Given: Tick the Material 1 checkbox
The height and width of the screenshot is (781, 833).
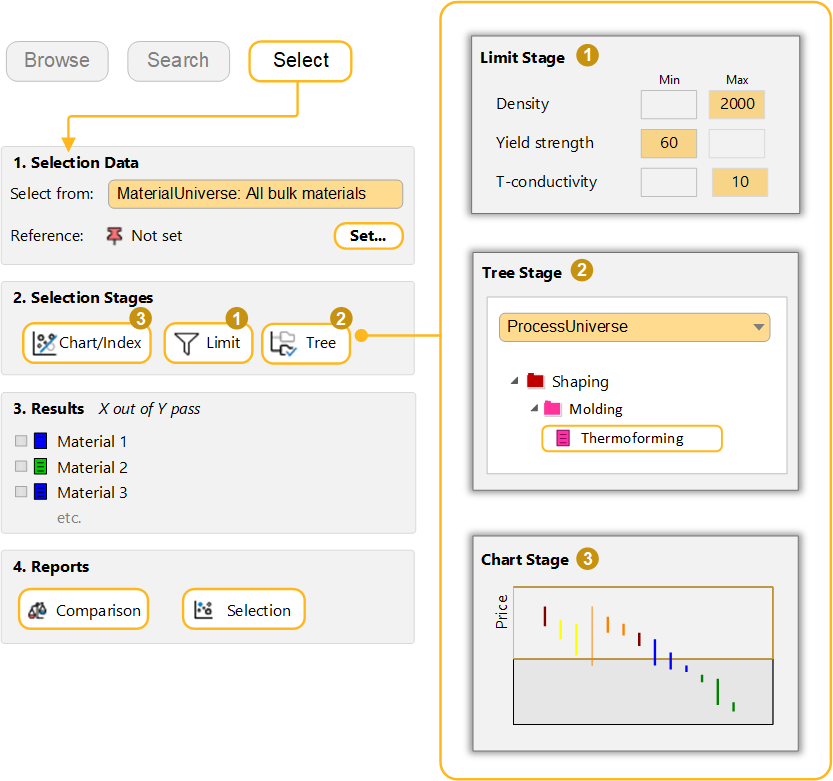Looking at the screenshot, I should 21,441.
